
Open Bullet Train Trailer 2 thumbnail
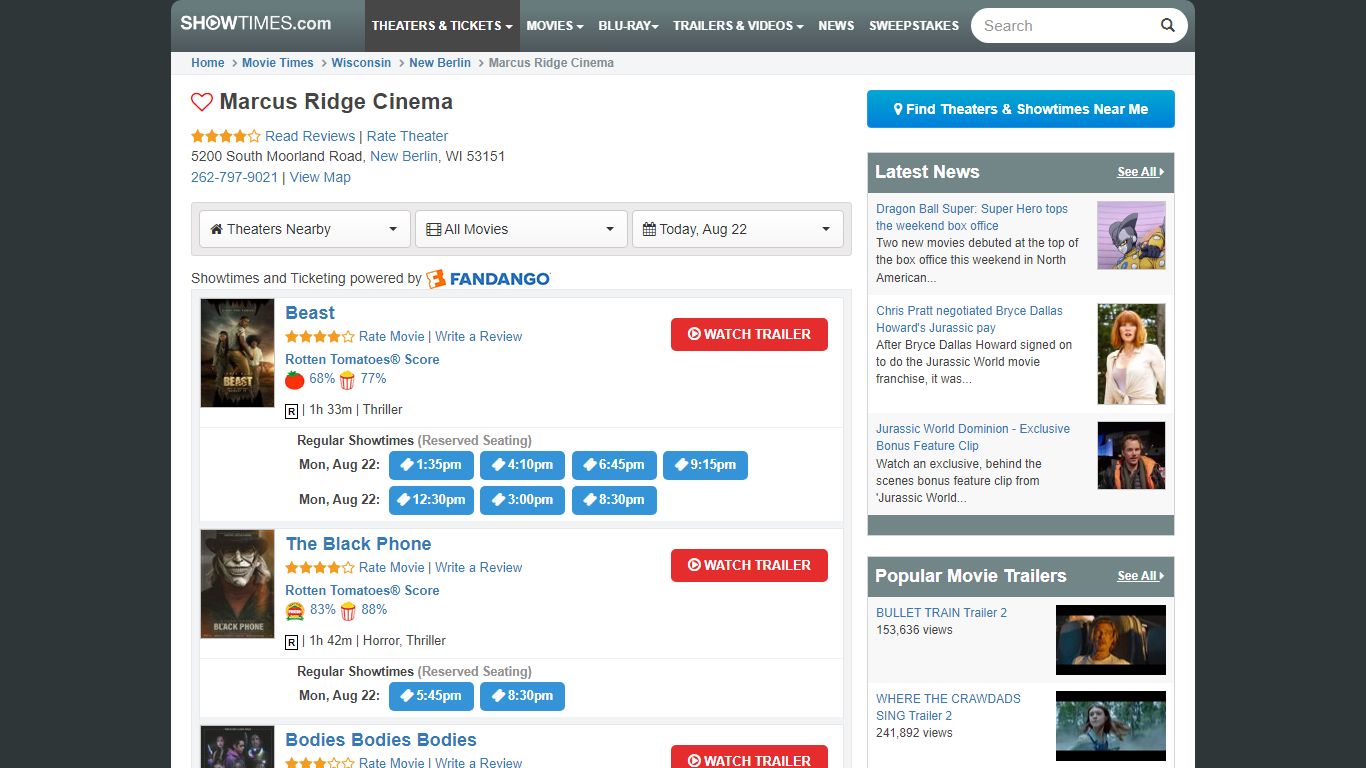[1111, 640]
